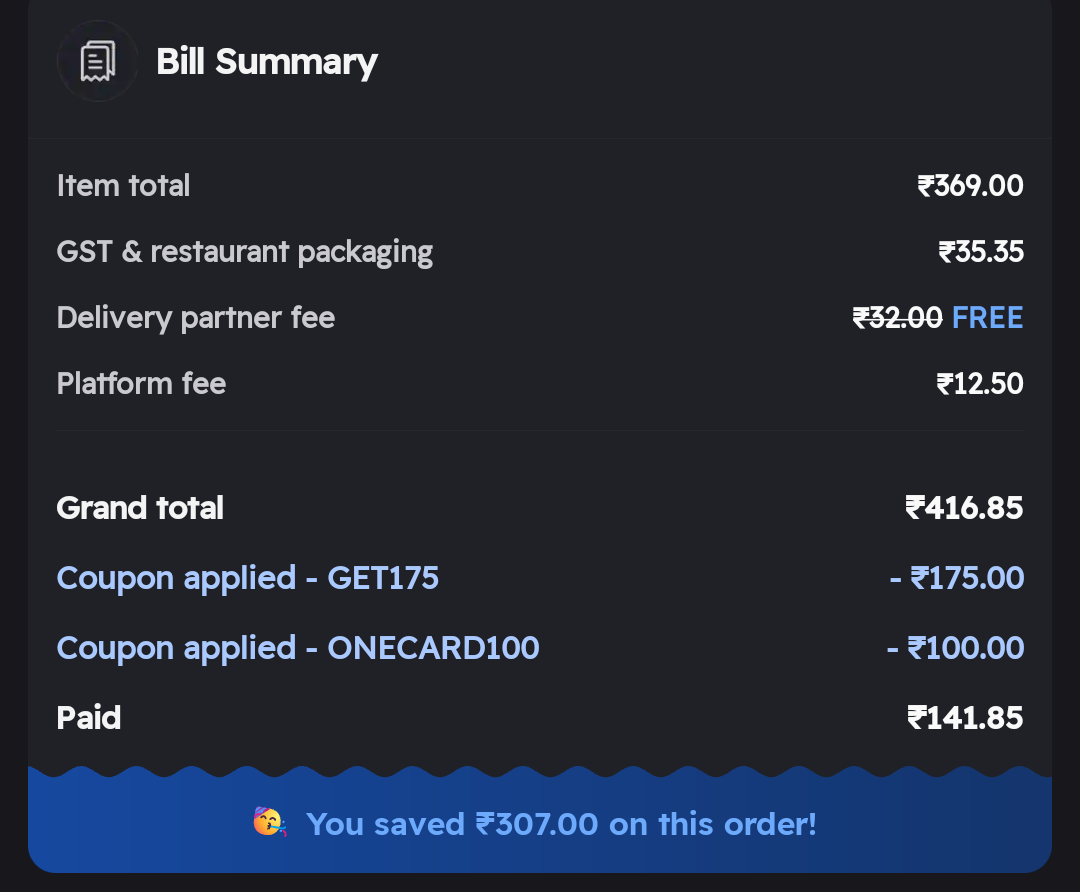The height and width of the screenshot is (892, 1080).
Task: Click the Coupon applied - GET175 line
Action: [x=248, y=578]
